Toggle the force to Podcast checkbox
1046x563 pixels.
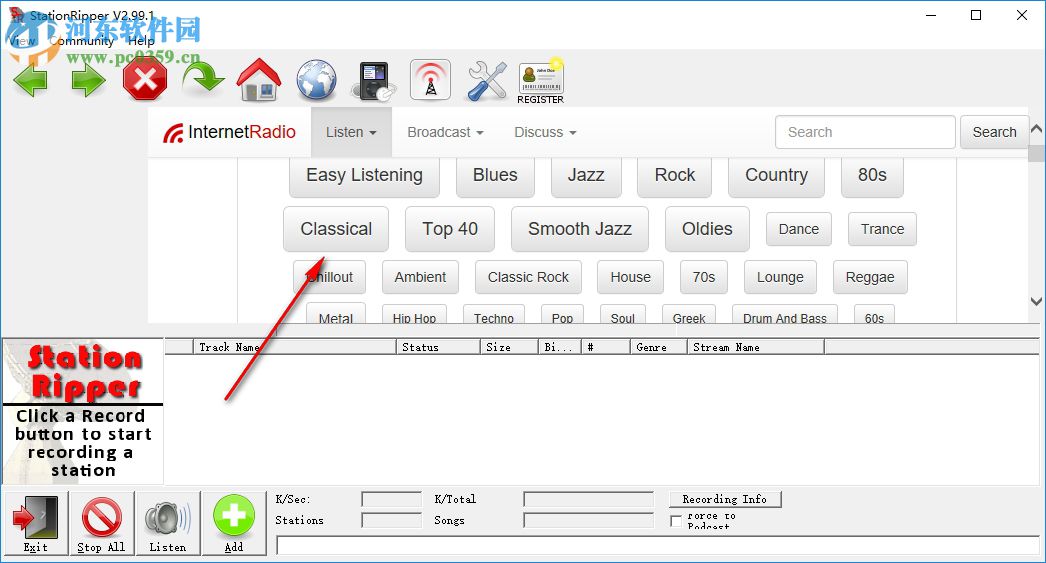(x=676, y=521)
